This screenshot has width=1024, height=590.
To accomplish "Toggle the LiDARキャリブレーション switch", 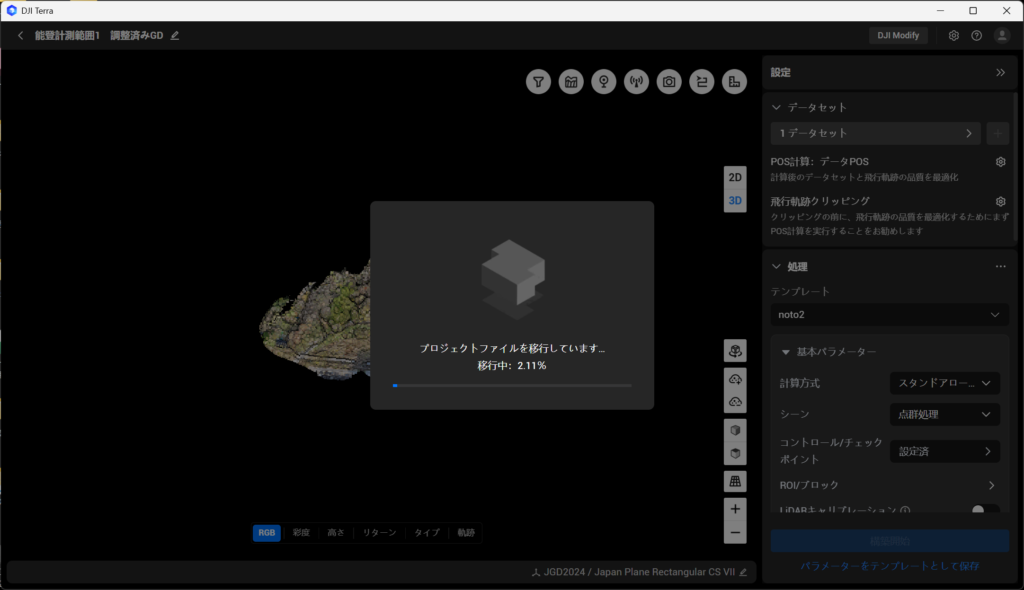I will [985, 510].
